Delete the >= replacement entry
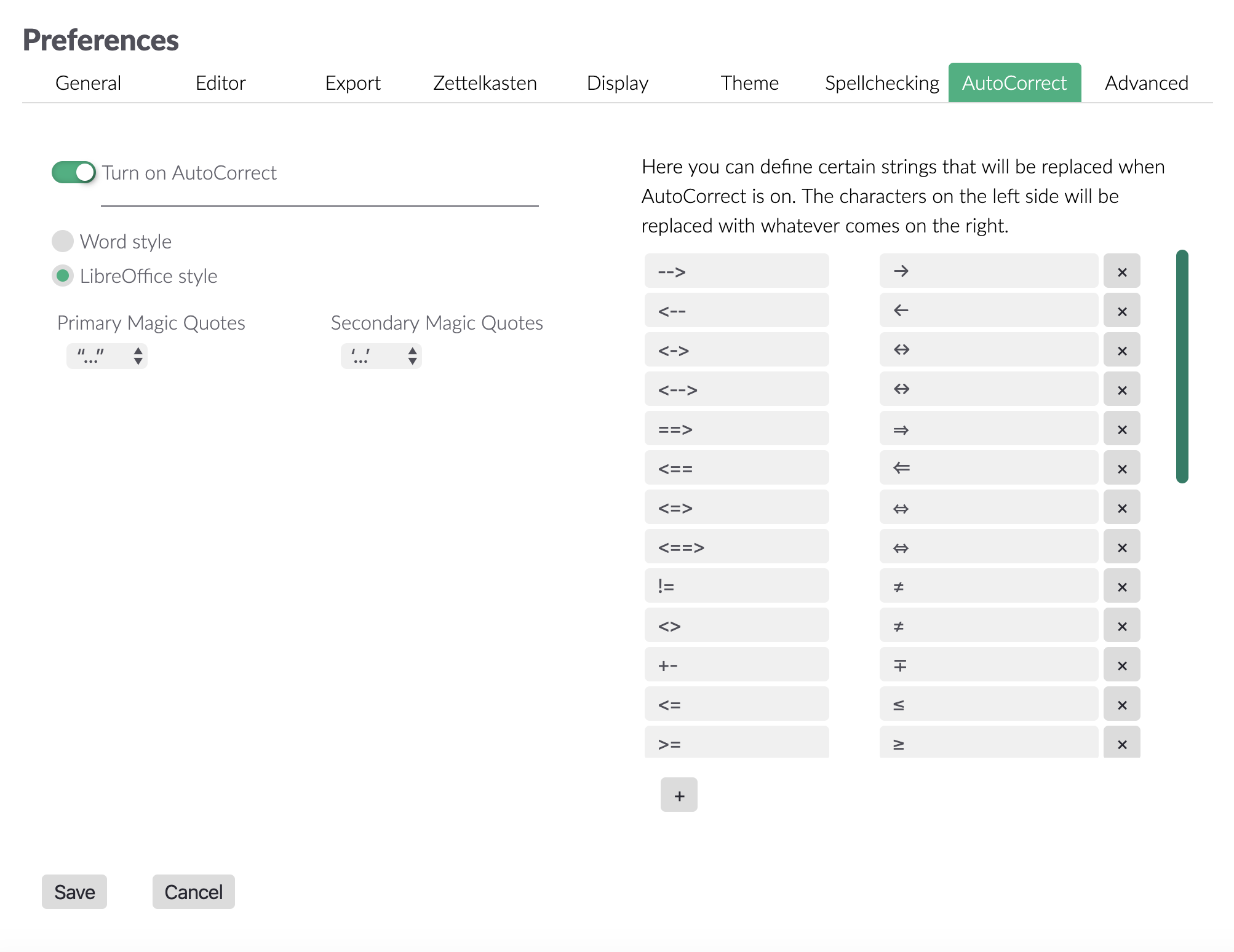This screenshot has height=952, width=1234. click(1121, 743)
